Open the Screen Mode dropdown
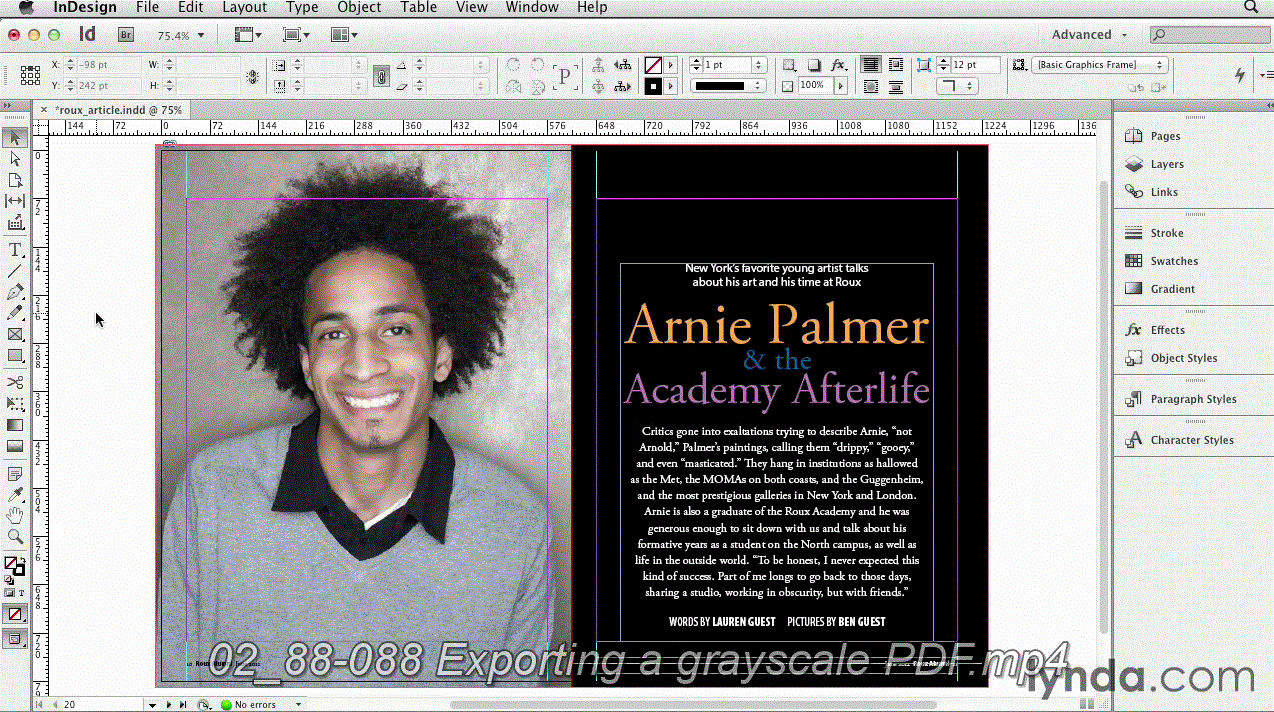This screenshot has height=712, width=1274. pos(296,35)
